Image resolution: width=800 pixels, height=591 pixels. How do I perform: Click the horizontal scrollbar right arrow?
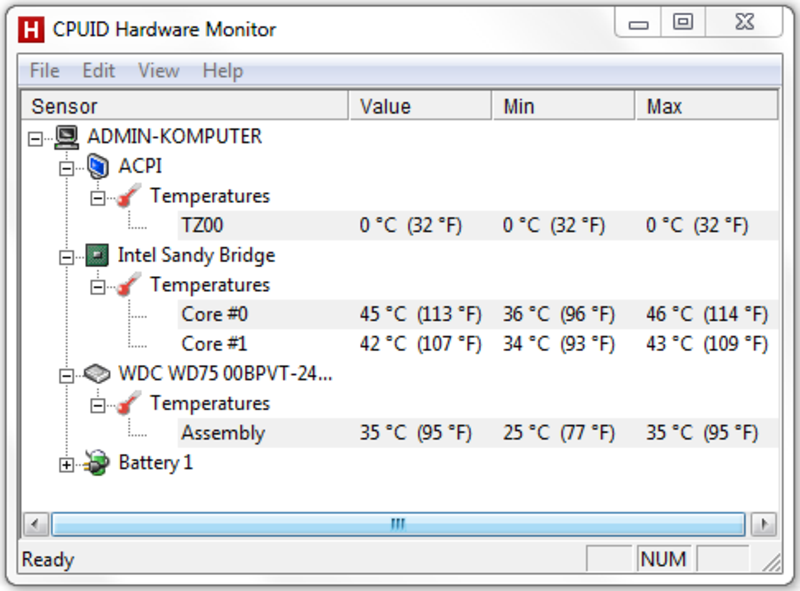[764, 524]
